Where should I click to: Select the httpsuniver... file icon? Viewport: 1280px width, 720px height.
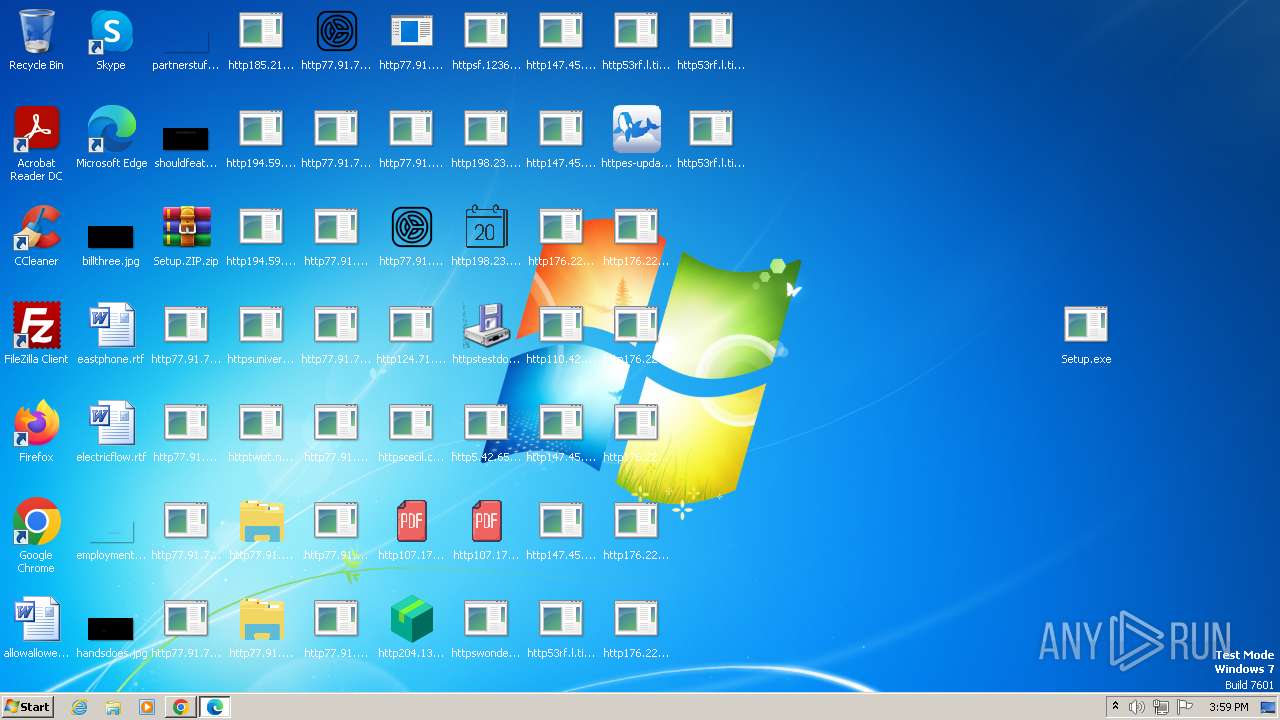point(261,335)
